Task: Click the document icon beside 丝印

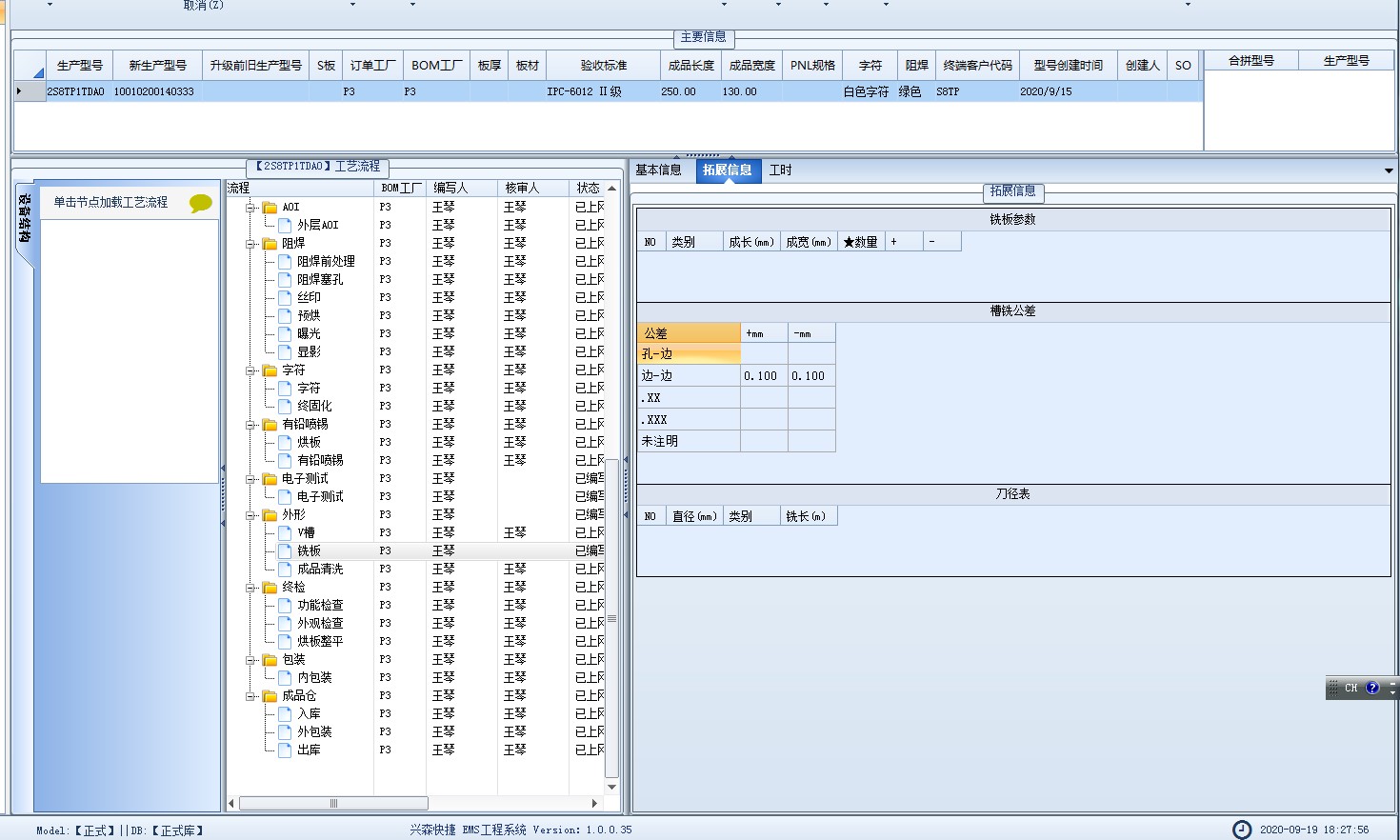Action: click(285, 297)
